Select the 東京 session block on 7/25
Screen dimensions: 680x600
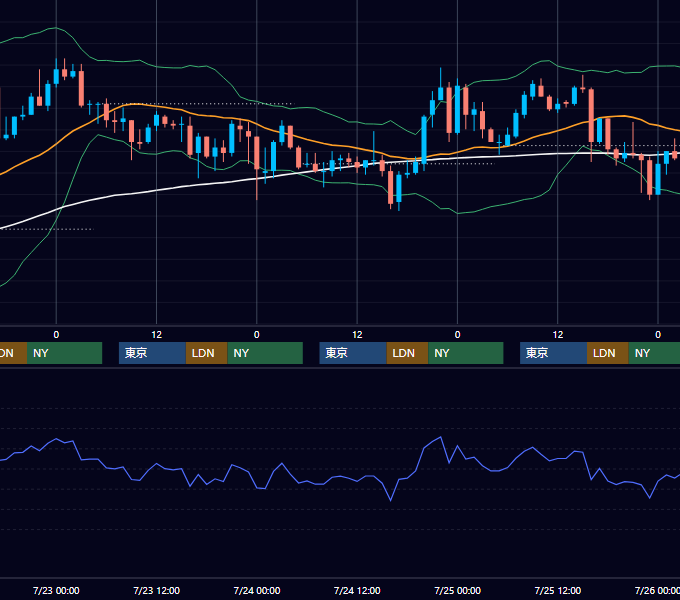(553, 353)
